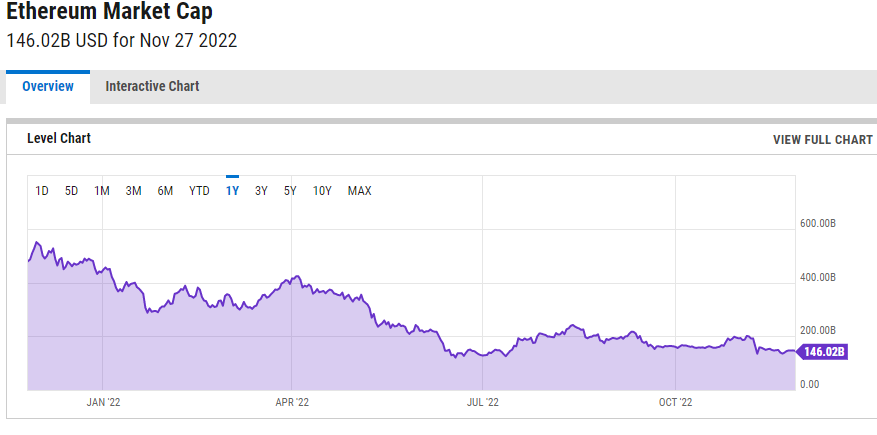877x435 pixels.
Task: Click the APR '22 axis label
Action: click(x=292, y=403)
